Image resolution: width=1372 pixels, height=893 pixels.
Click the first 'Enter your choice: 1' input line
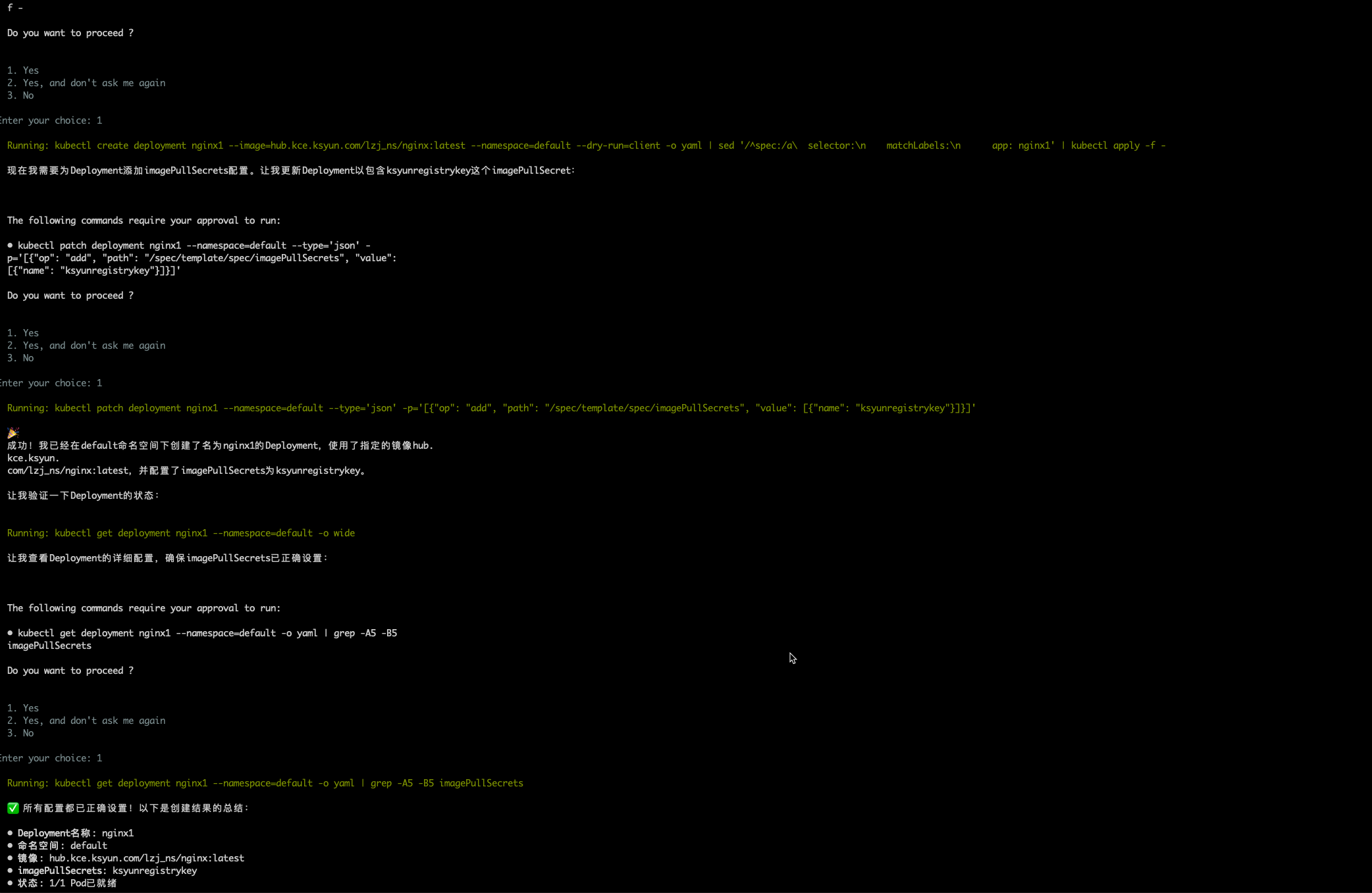51,120
